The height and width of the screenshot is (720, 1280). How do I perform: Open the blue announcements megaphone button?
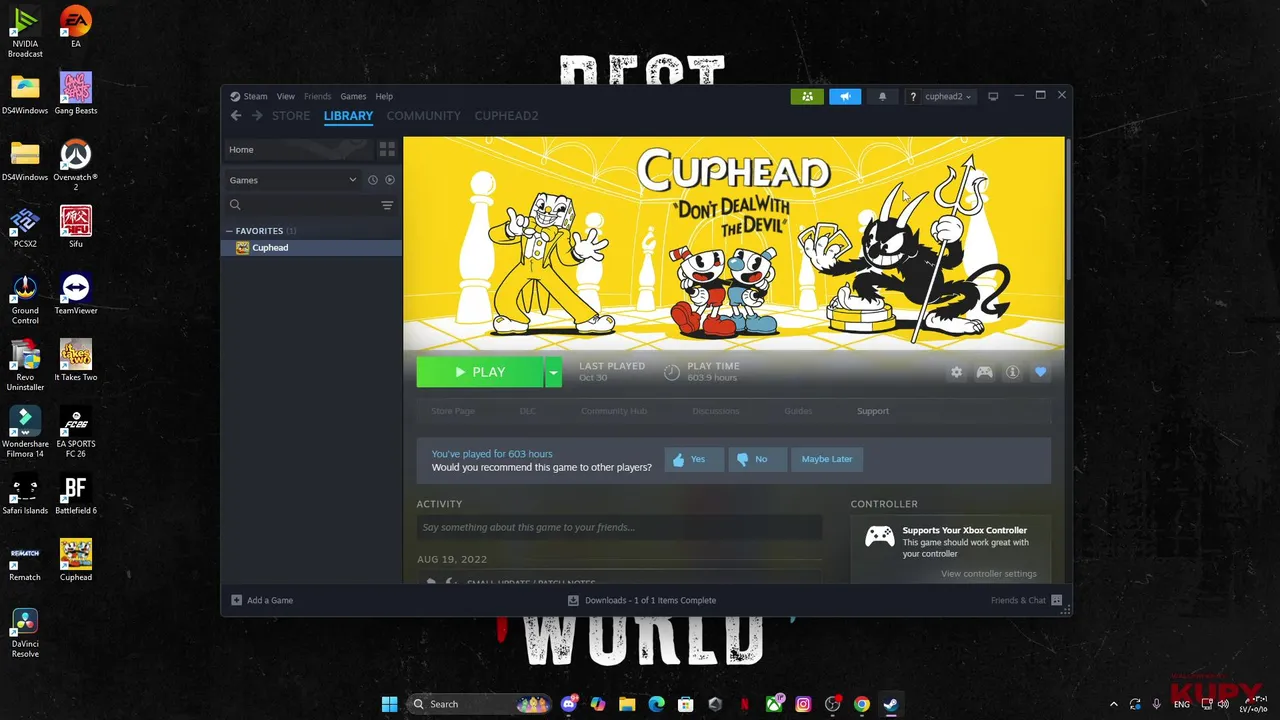845,97
